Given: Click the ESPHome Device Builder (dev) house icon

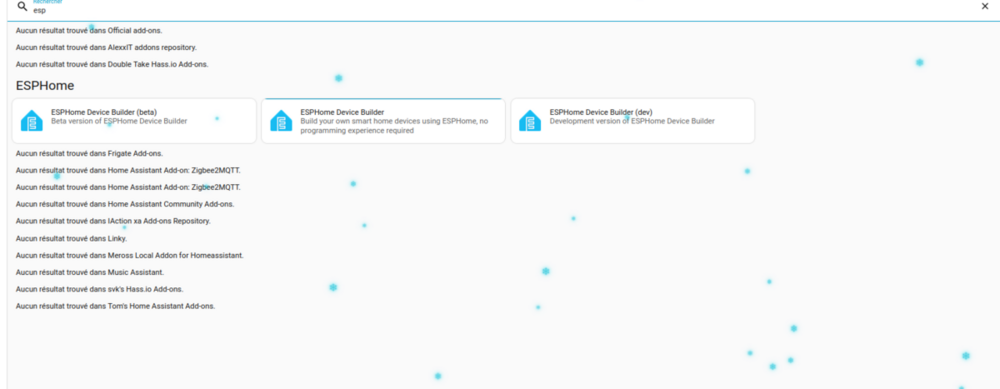Looking at the screenshot, I should tap(530, 121).
